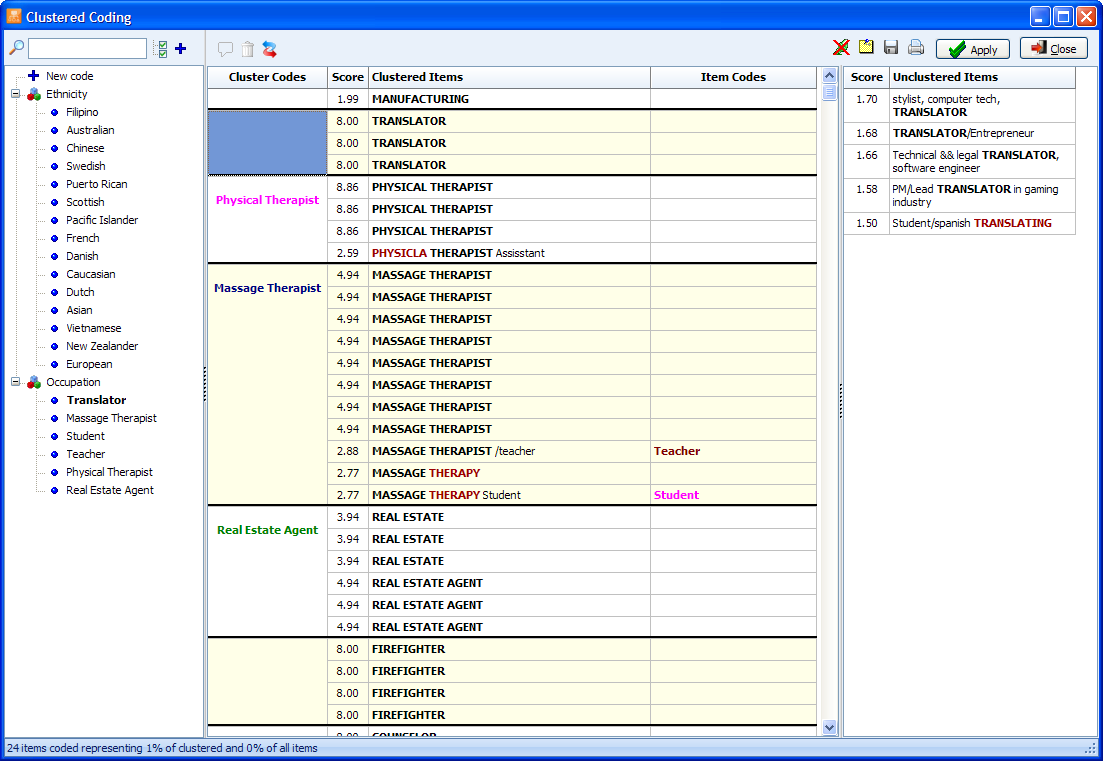Click the scroll down arrow of clustered list
This screenshot has width=1103, height=761.
[828, 728]
